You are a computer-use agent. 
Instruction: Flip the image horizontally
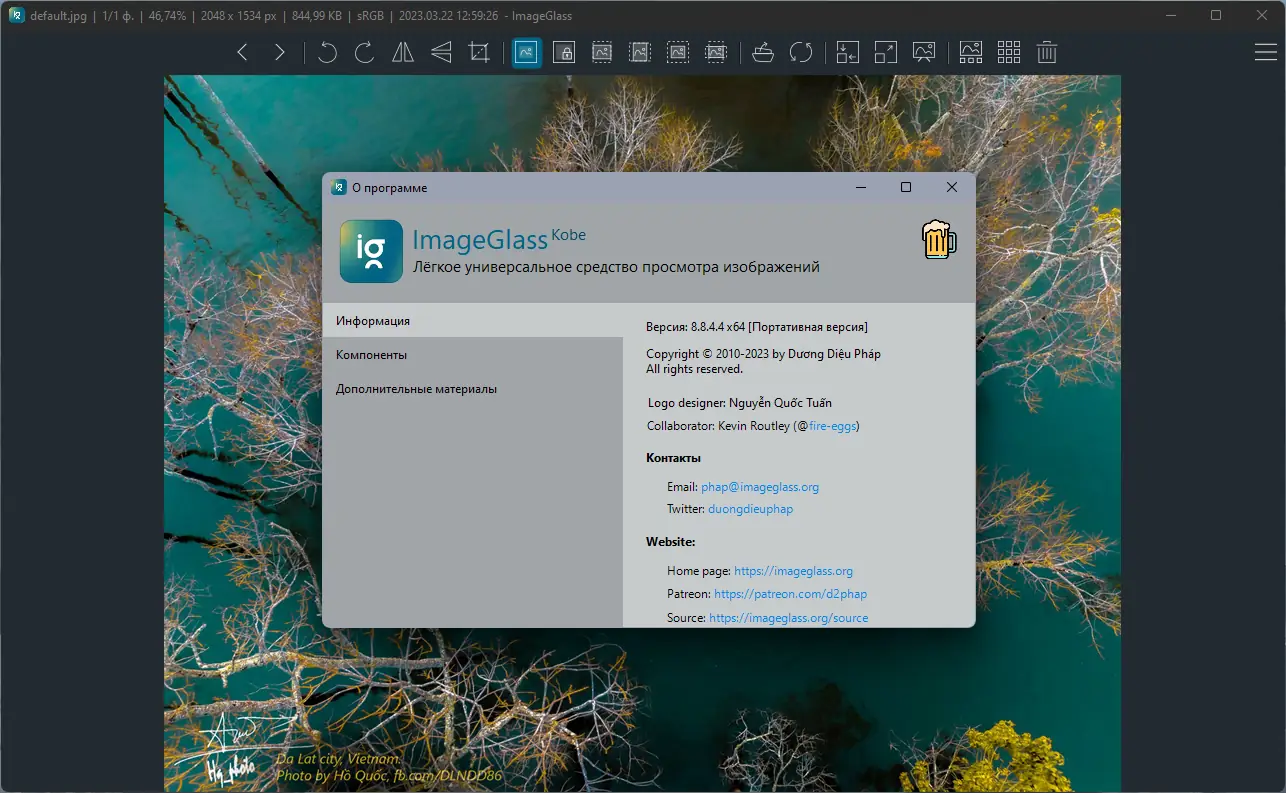[x=403, y=52]
